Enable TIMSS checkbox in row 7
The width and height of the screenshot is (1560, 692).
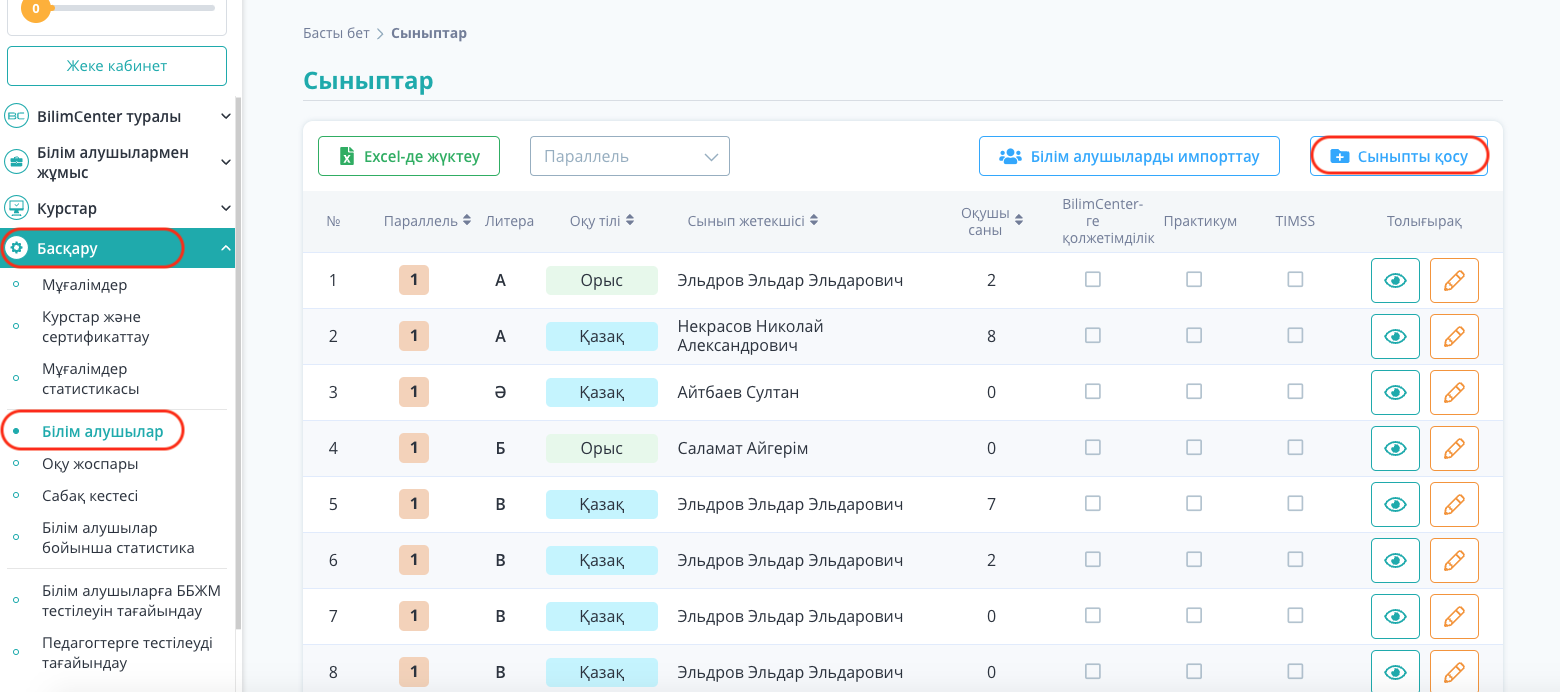1295,615
